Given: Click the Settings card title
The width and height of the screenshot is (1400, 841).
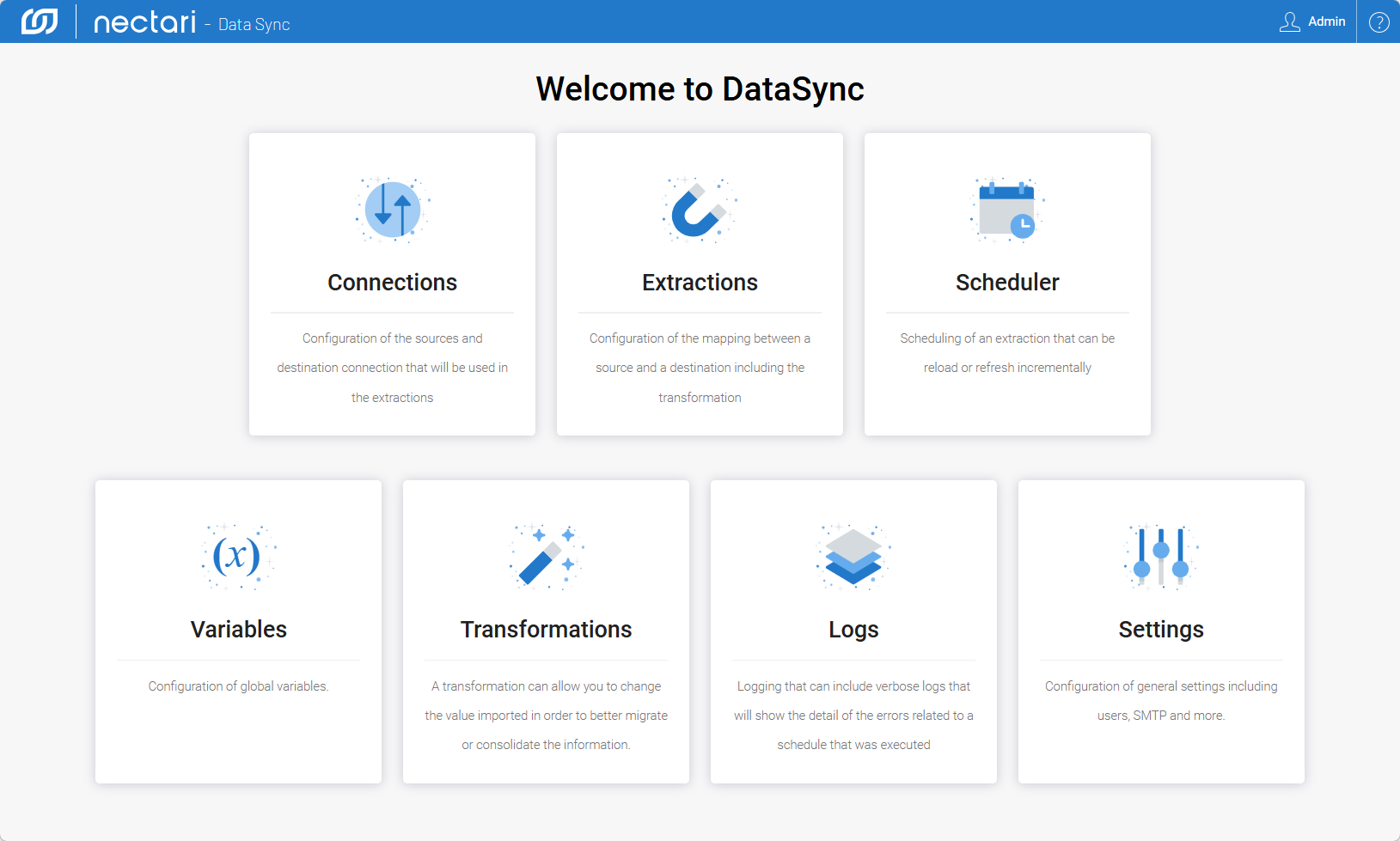Looking at the screenshot, I should (x=1161, y=630).
